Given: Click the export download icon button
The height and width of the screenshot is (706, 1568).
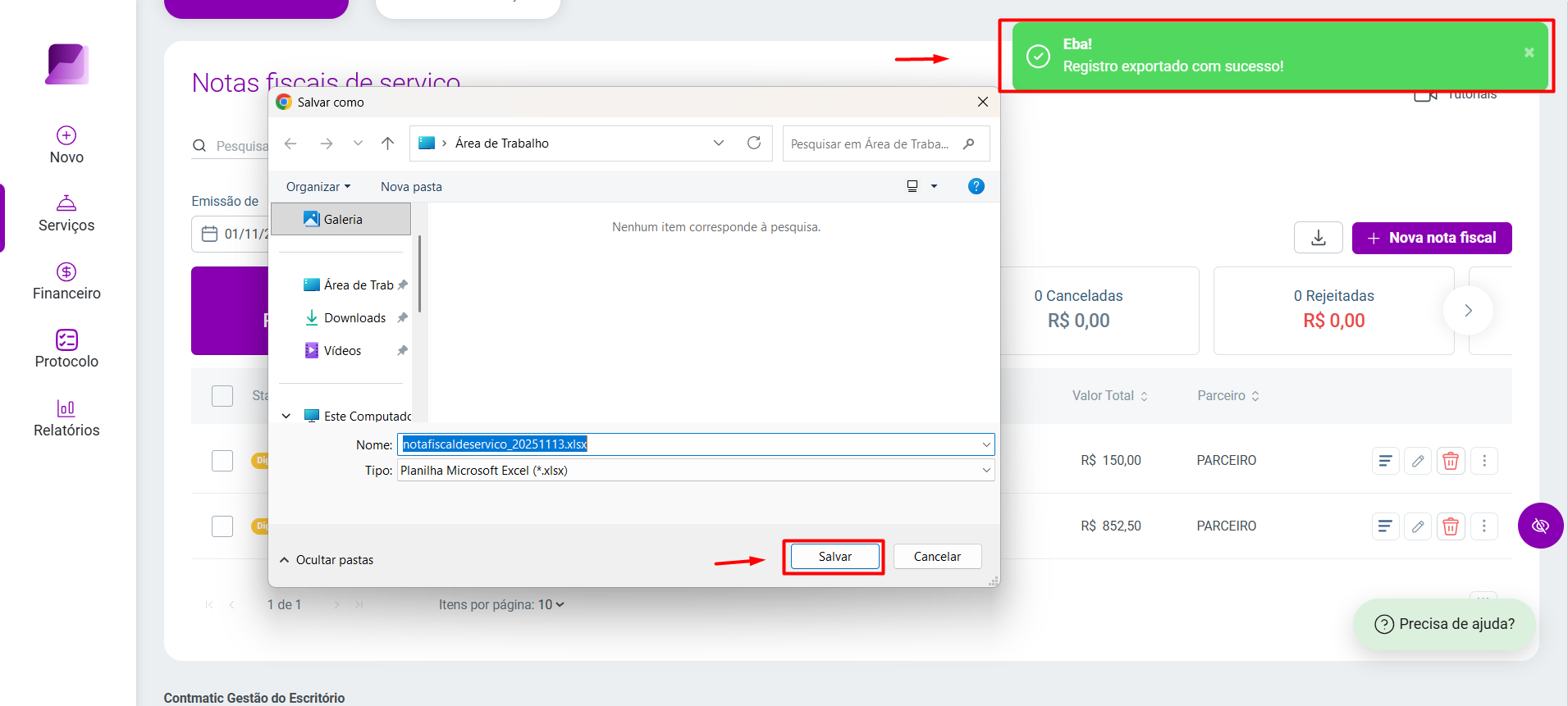Looking at the screenshot, I should click(1319, 238).
